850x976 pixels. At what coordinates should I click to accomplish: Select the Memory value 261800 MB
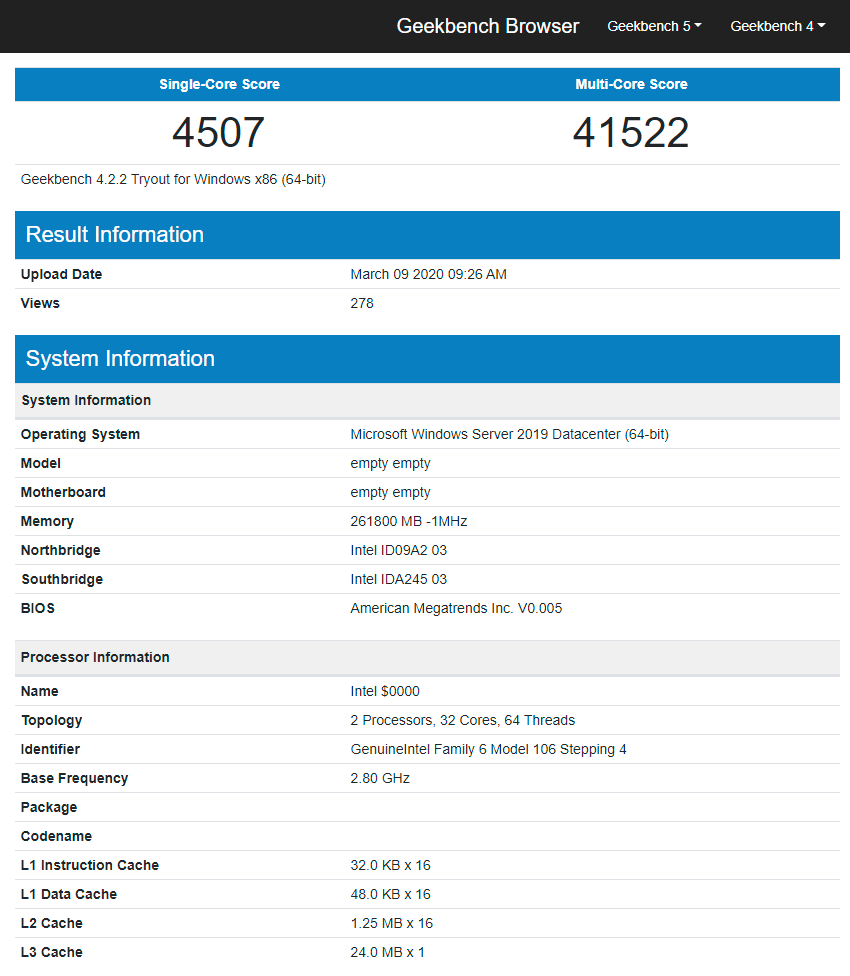408,521
